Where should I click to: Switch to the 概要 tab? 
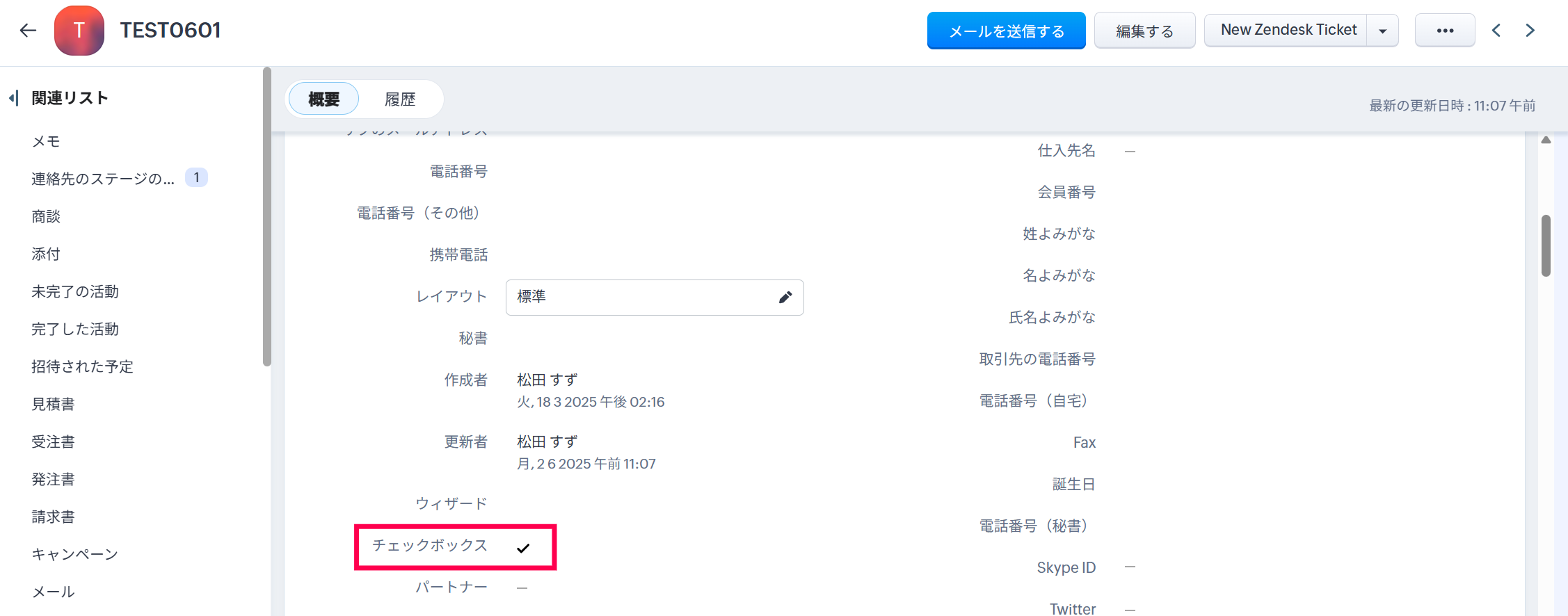pos(323,99)
